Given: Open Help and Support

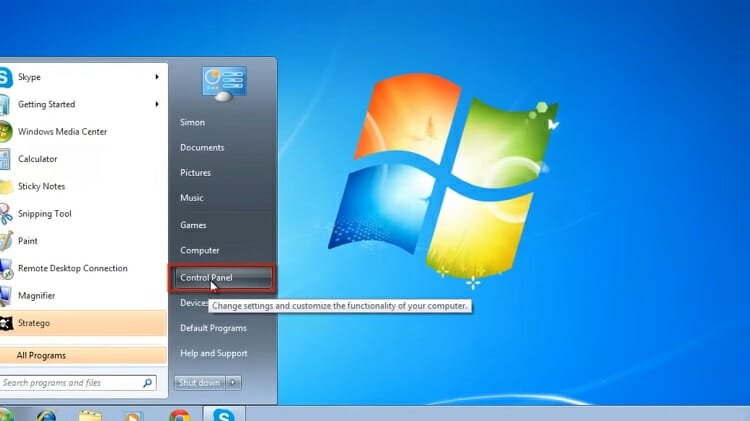Looking at the screenshot, I should 214,354.
